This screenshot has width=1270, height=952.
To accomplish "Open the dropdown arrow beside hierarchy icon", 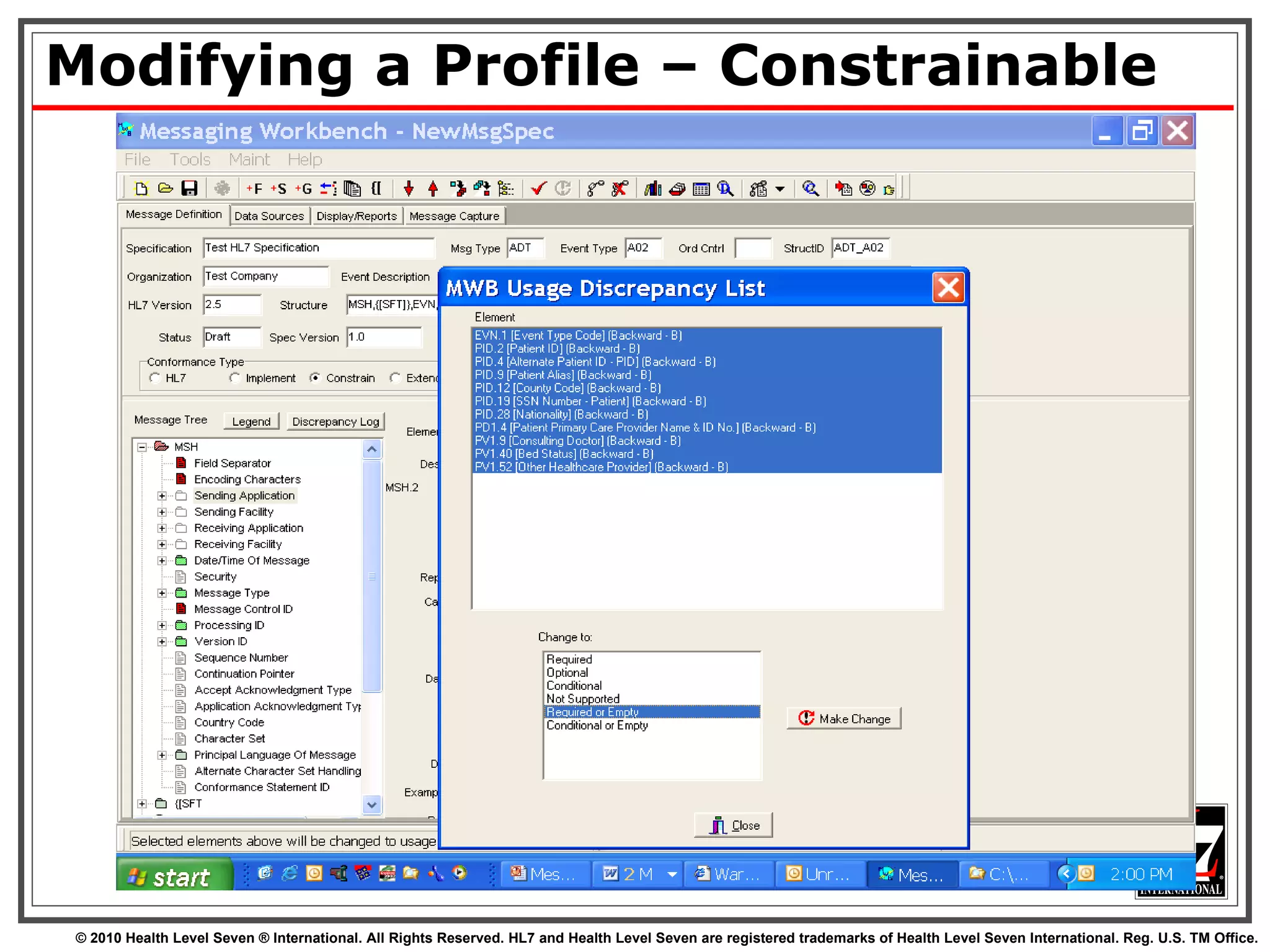I will tap(780, 188).
